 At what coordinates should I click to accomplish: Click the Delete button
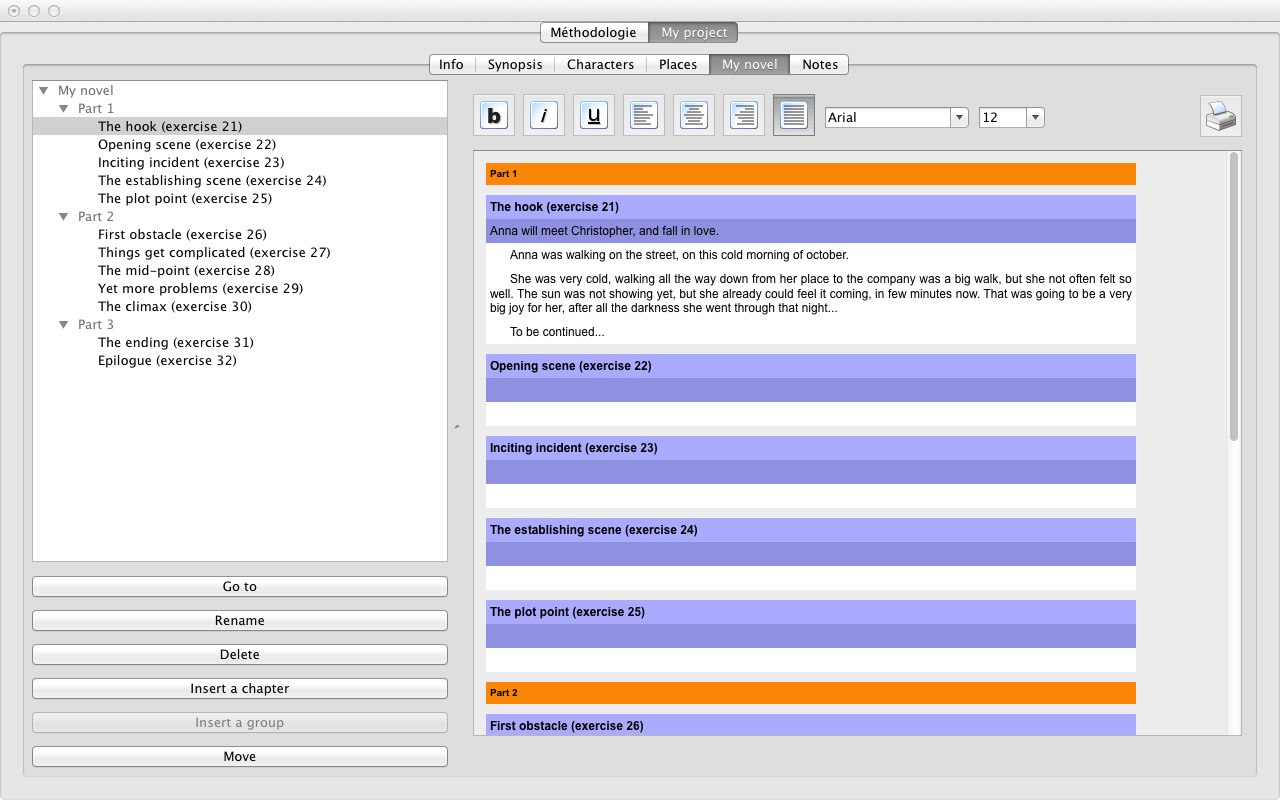pyautogui.click(x=240, y=655)
